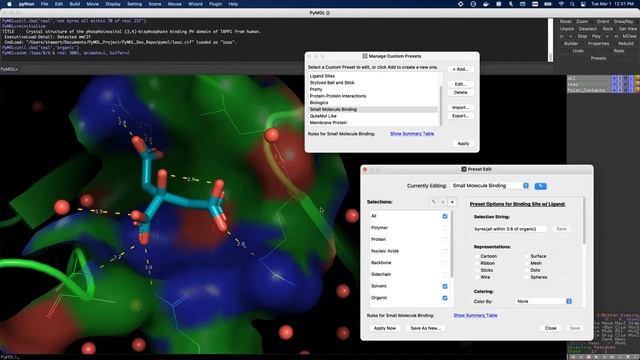Toggle the All selection checkbox
This screenshot has width=640, height=360.
[445, 216]
